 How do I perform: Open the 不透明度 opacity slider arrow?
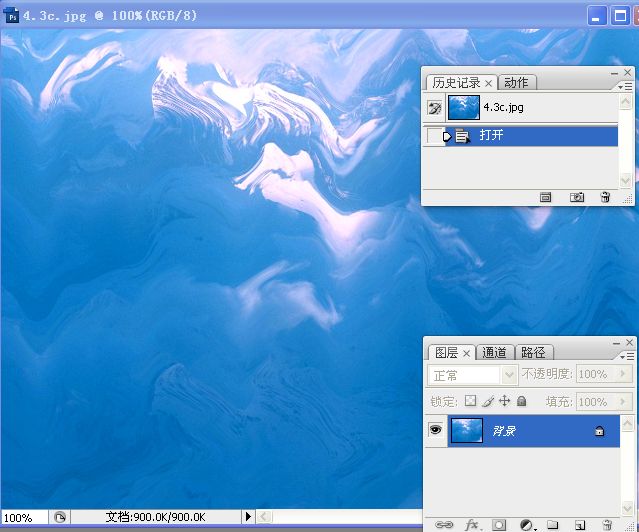[x=626, y=374]
